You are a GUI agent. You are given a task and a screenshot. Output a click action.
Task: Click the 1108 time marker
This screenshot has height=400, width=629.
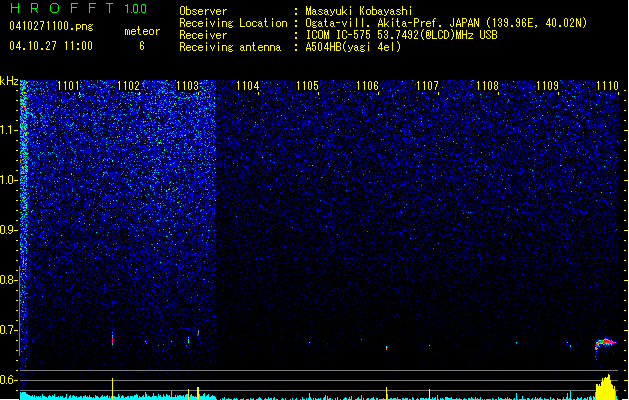(x=487, y=86)
